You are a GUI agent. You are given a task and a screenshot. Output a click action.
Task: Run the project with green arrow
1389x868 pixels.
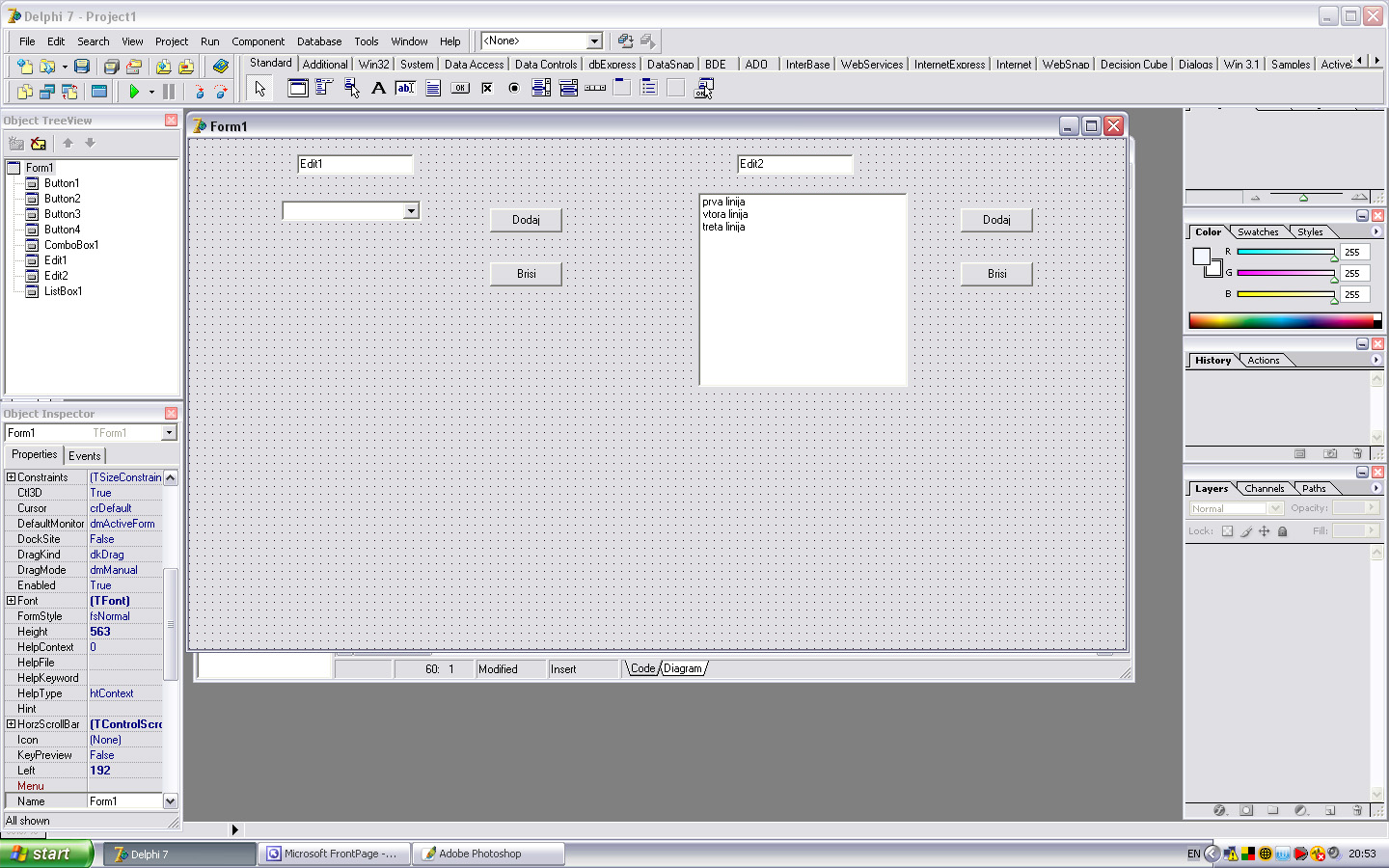(134, 92)
